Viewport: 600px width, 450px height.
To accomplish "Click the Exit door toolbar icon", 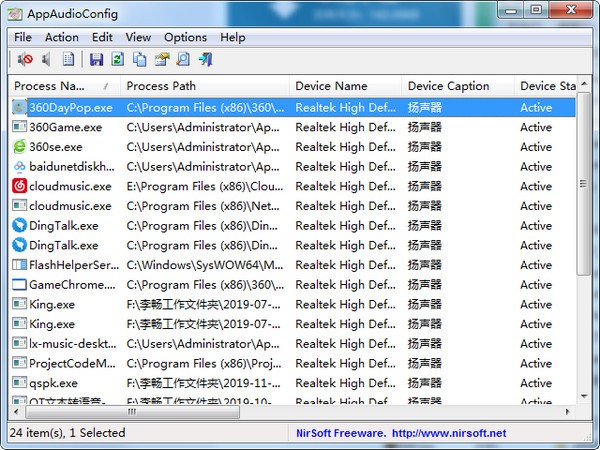I will 205,60.
